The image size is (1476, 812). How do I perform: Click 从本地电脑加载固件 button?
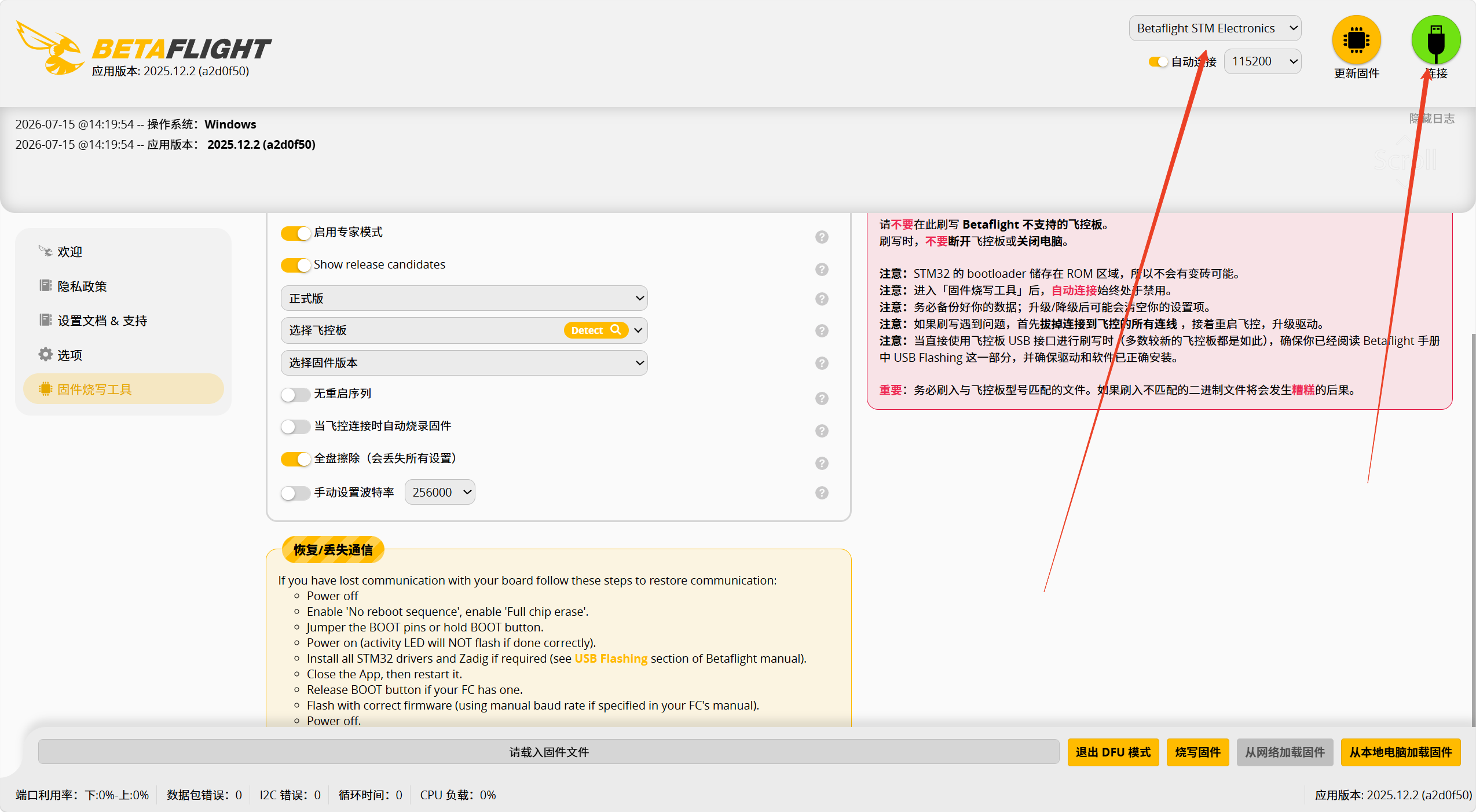1400,752
